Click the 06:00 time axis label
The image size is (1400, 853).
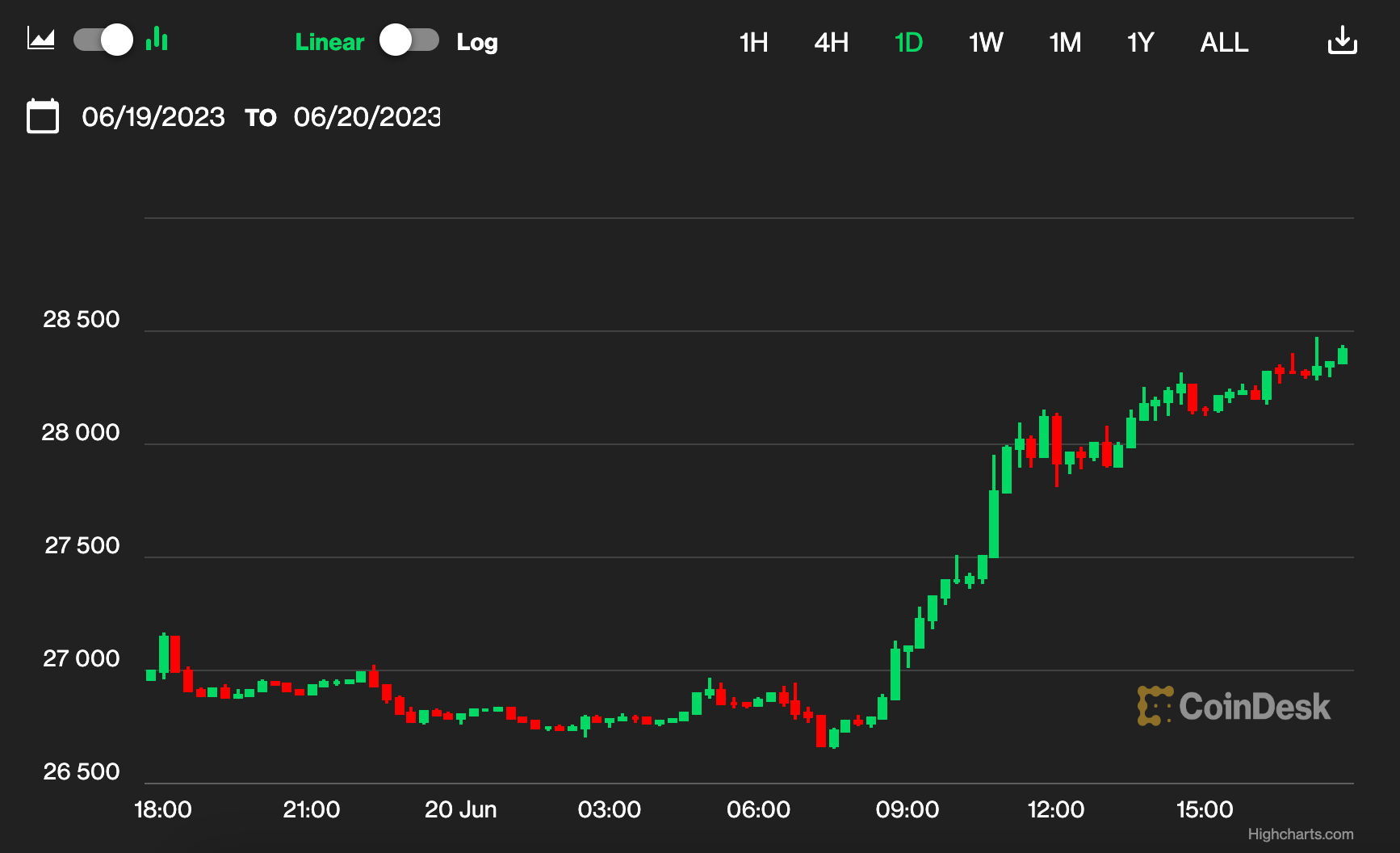(x=758, y=809)
